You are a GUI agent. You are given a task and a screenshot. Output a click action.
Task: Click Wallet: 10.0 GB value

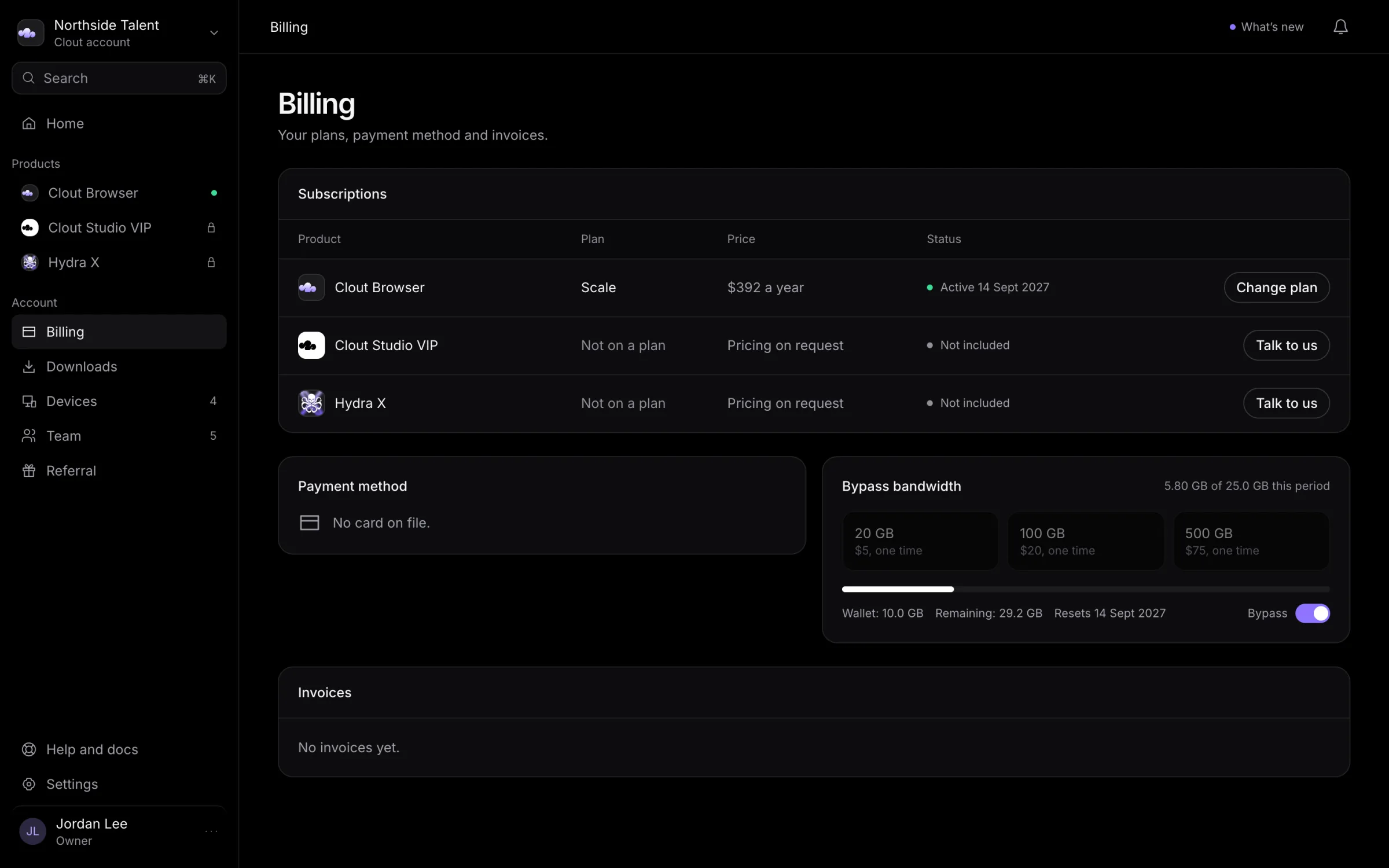(x=883, y=613)
